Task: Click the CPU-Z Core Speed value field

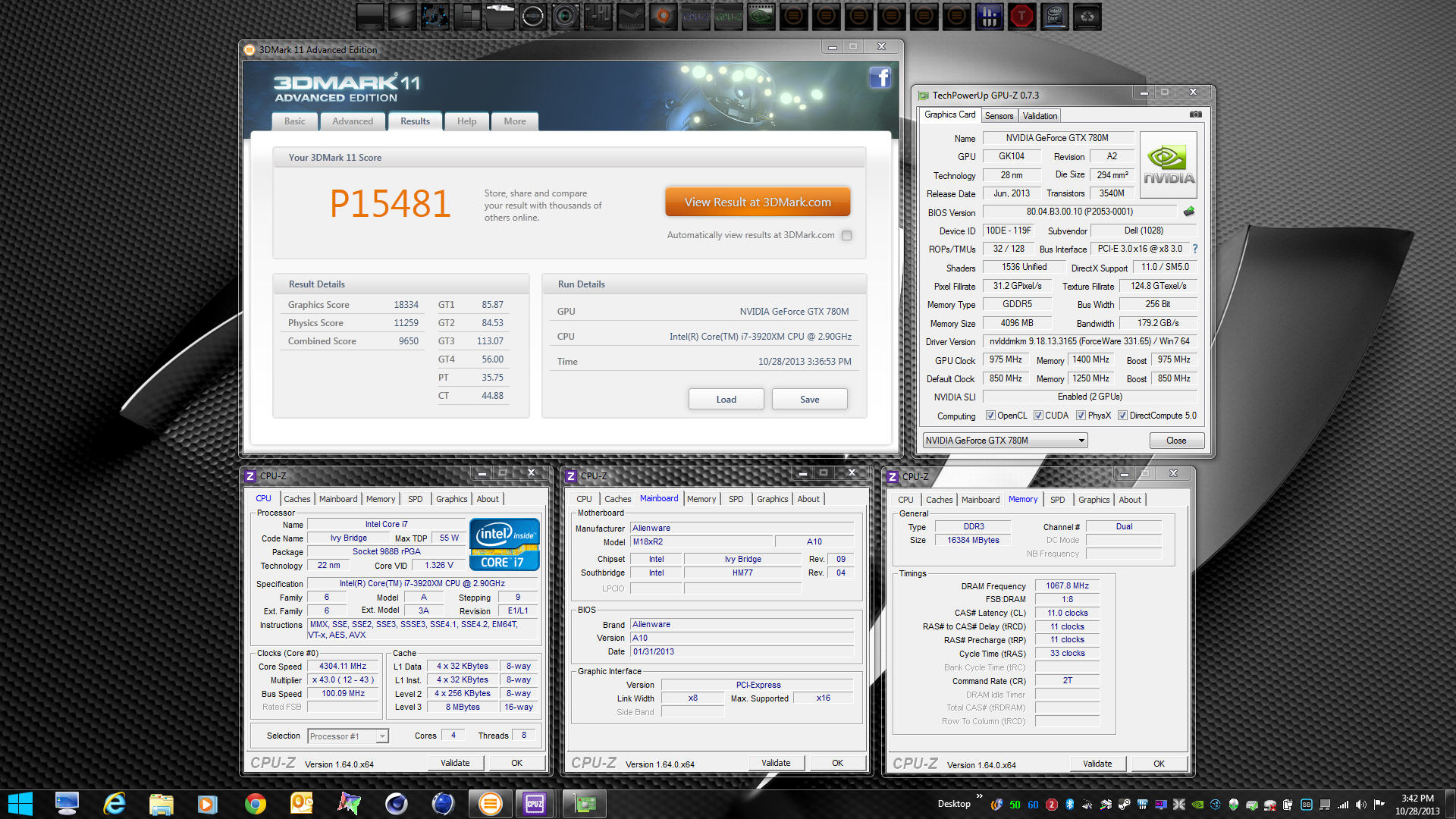Action: coord(343,666)
